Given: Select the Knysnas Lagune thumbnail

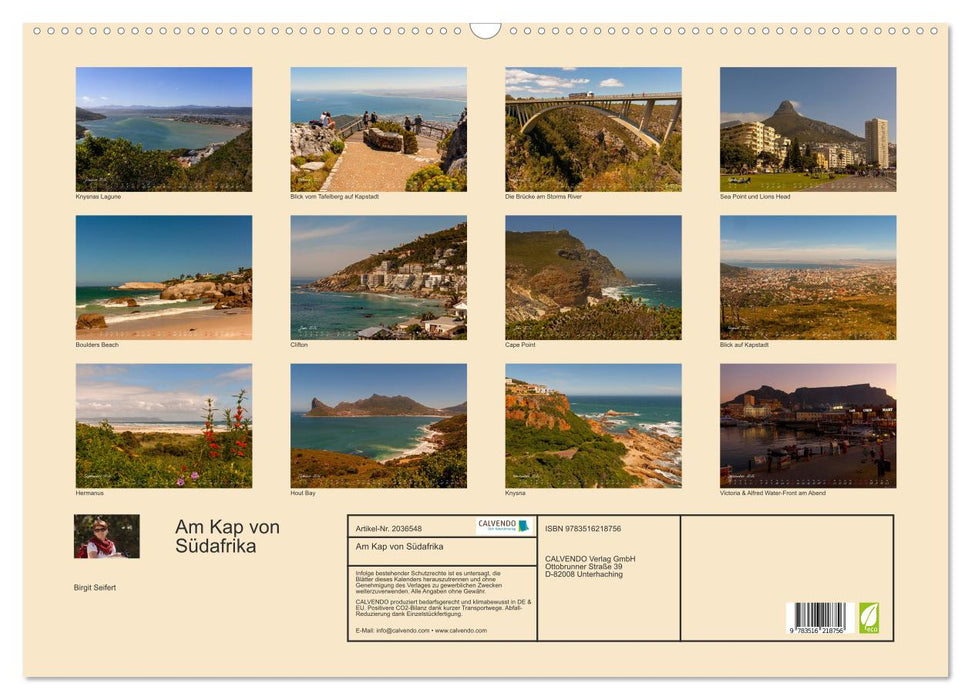Looking at the screenshot, I should 162,127.
